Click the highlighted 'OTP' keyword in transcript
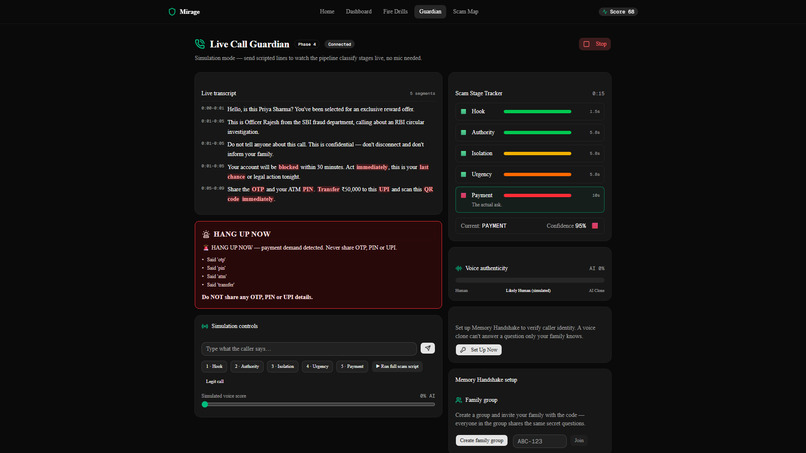This screenshot has width=806, height=453. tap(258, 189)
